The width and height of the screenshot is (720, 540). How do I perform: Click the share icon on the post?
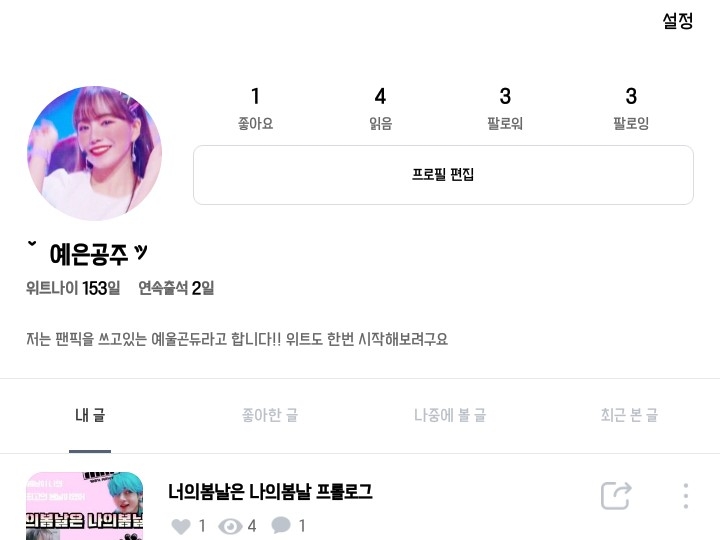616,496
